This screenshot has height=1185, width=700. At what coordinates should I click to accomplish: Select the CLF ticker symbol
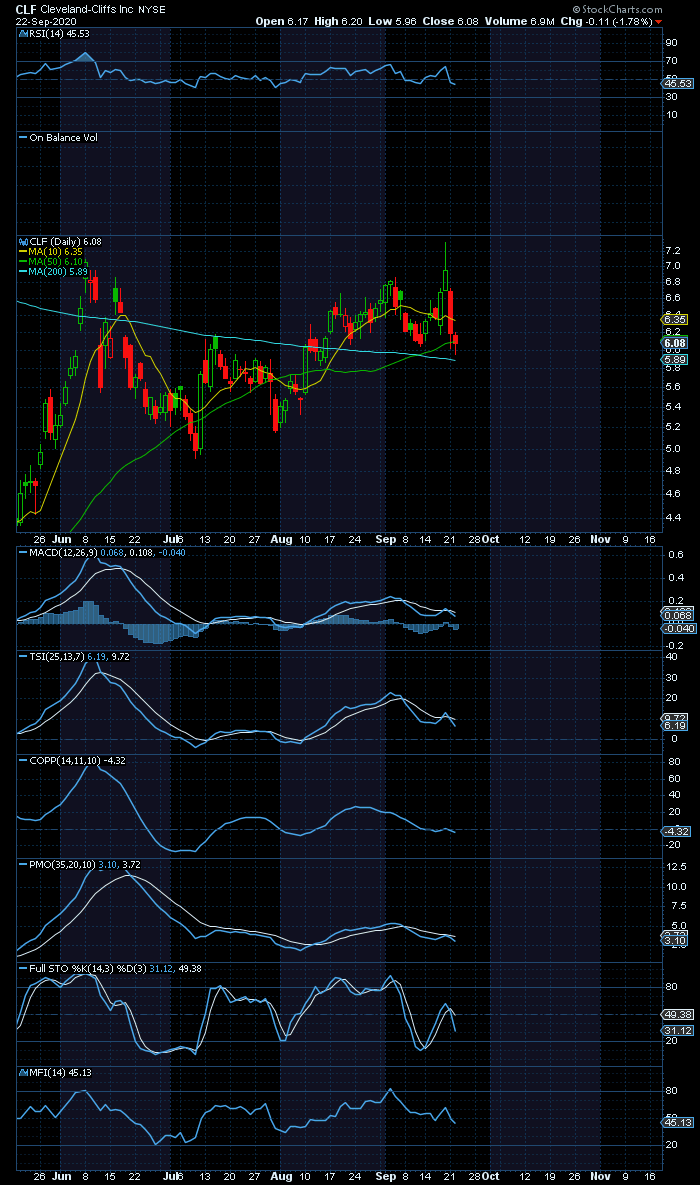pyautogui.click(x=26, y=10)
